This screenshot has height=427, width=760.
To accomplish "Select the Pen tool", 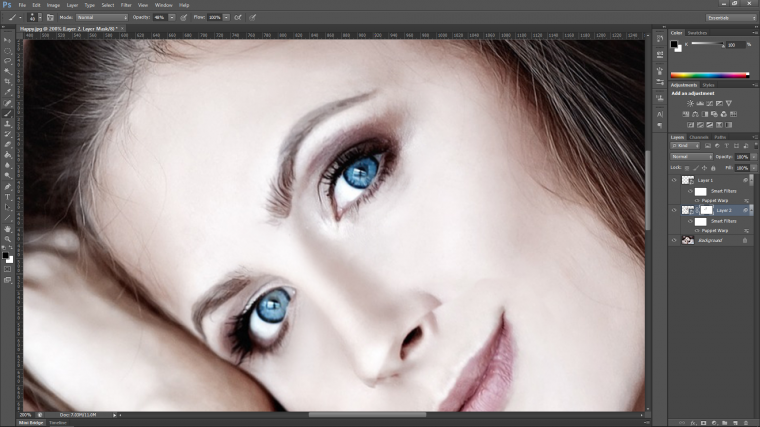I will 7,187.
